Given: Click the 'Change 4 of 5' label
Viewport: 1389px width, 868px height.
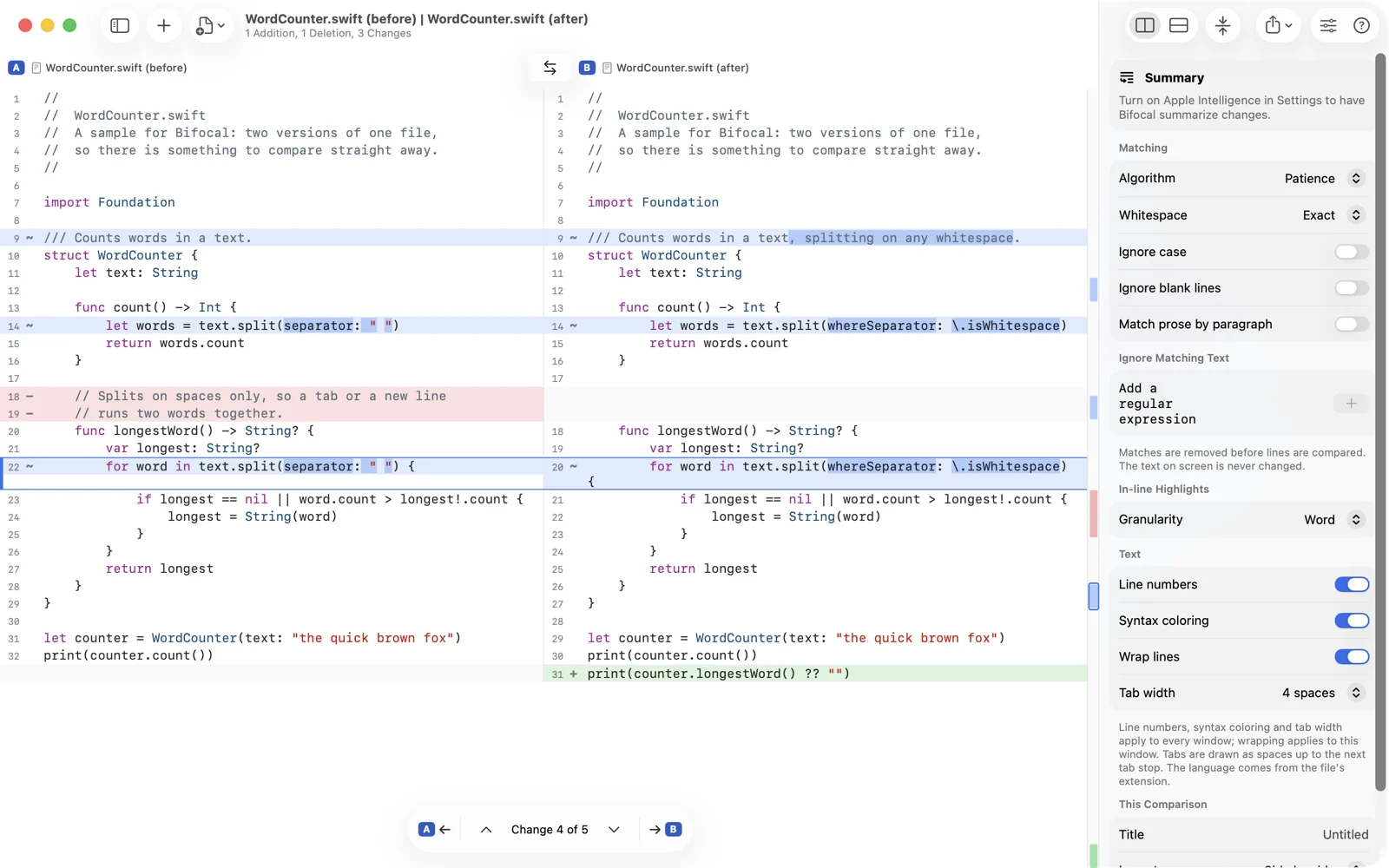Looking at the screenshot, I should pos(550,830).
